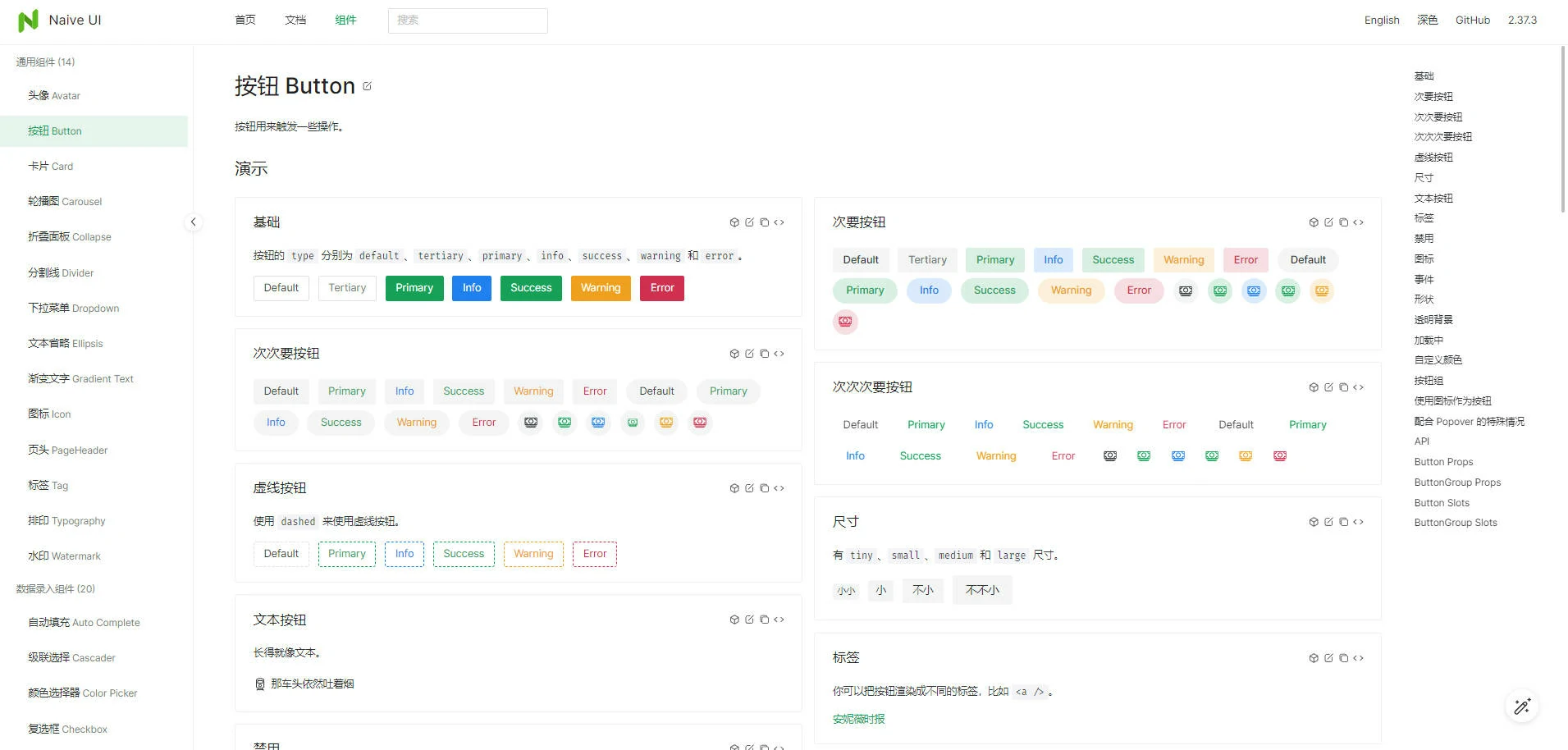Click an emoji icon button in 次要按钮 demo
Screen dimensions: 1568x750
1185,290
